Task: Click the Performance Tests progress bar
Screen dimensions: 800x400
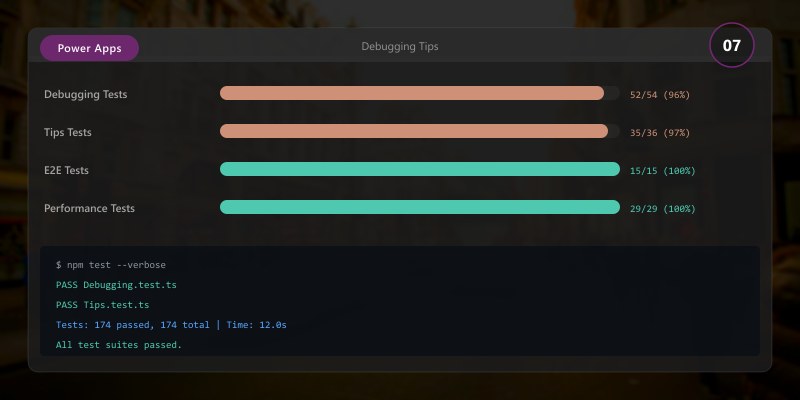Action: (420, 207)
